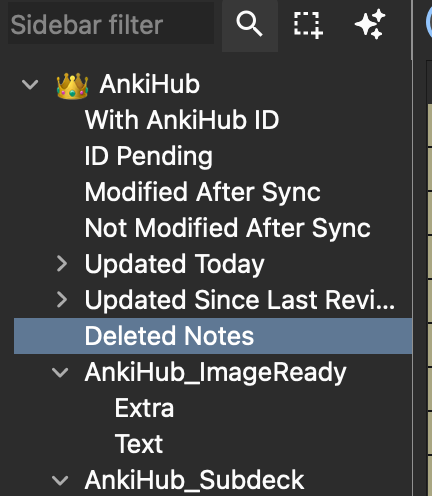Collapse the AnkiHub tree section

tap(30, 84)
